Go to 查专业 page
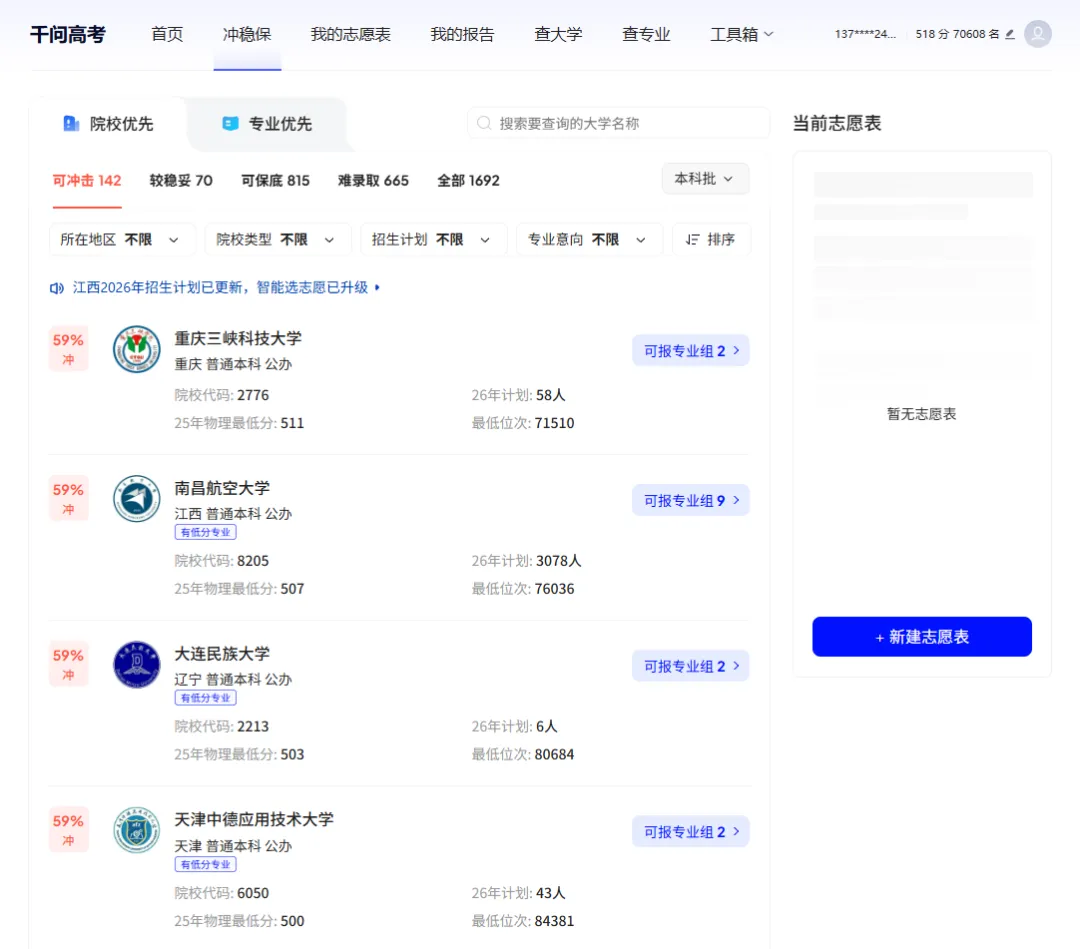1080x949 pixels. tap(645, 34)
